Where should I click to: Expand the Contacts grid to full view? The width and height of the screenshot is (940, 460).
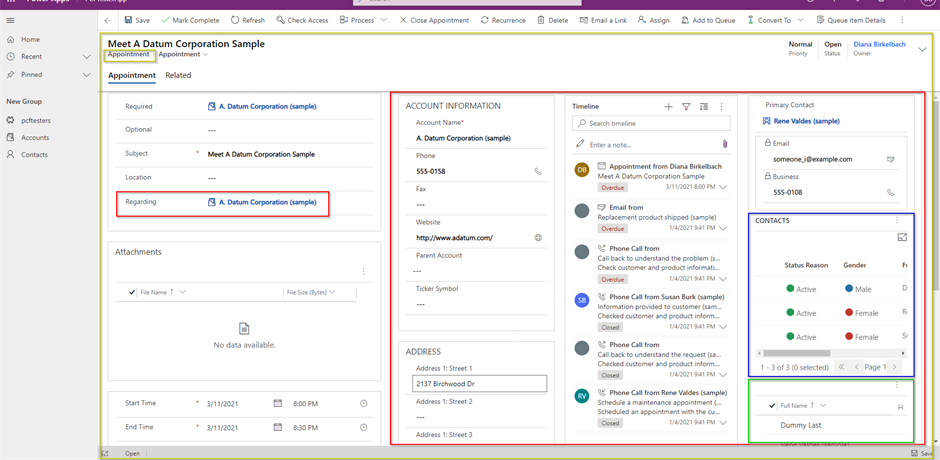[902, 237]
